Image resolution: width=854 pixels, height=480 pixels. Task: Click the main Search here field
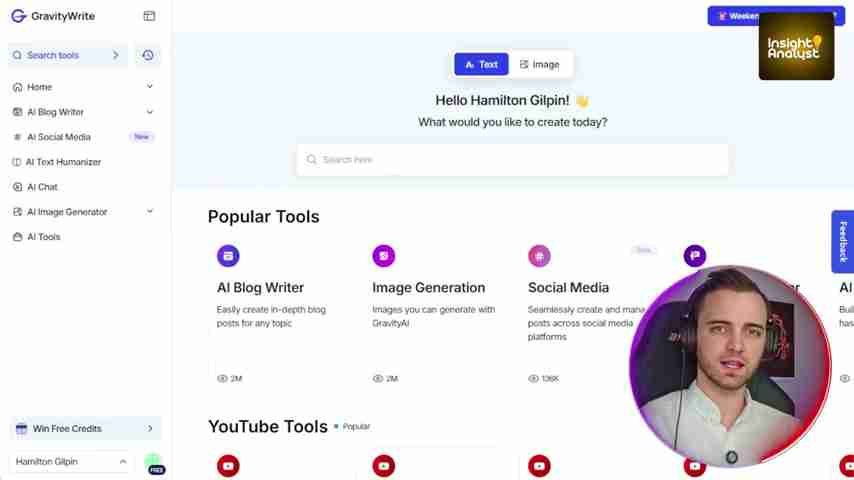[x=512, y=160]
